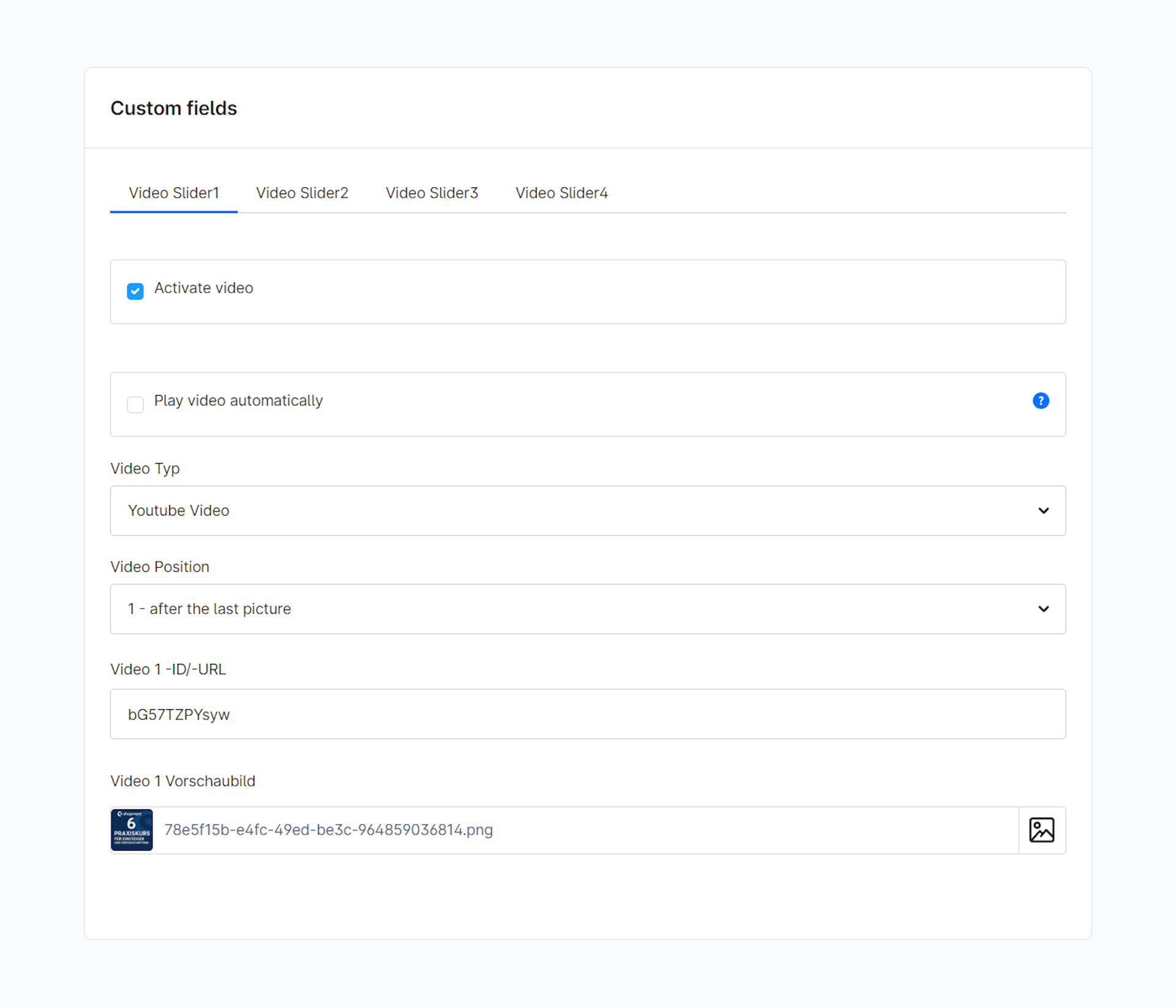The image size is (1176, 1008).
Task: Click the Video Typ field label
Action: pyautogui.click(x=145, y=468)
